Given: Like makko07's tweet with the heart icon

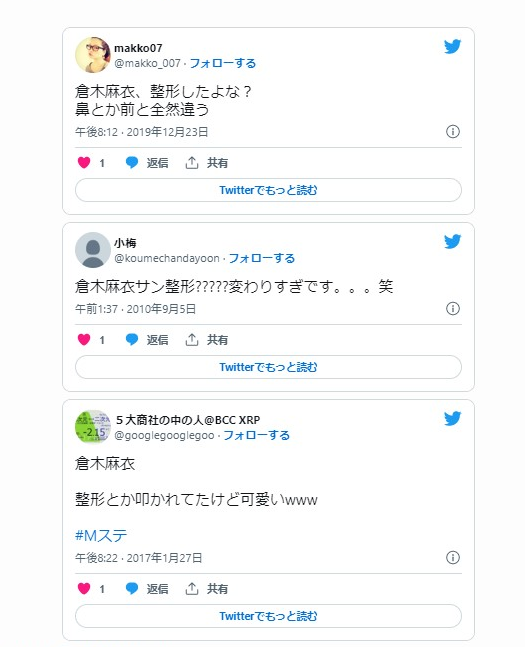Looking at the screenshot, I should [84, 163].
